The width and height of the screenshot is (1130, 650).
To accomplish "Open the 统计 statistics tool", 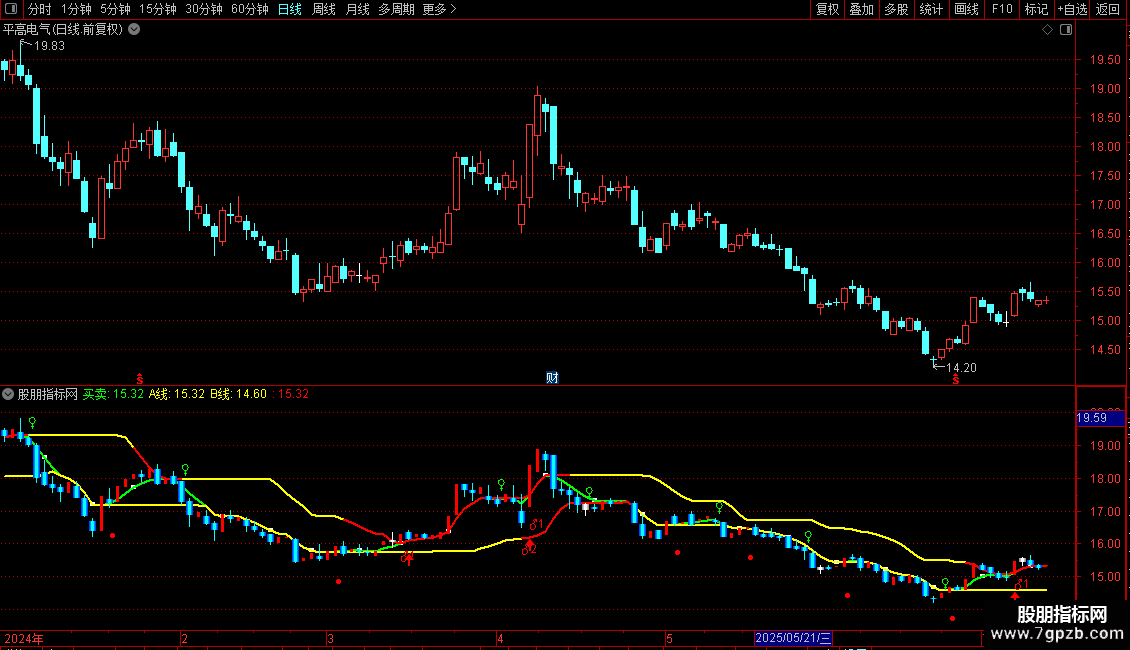I will click(931, 9).
